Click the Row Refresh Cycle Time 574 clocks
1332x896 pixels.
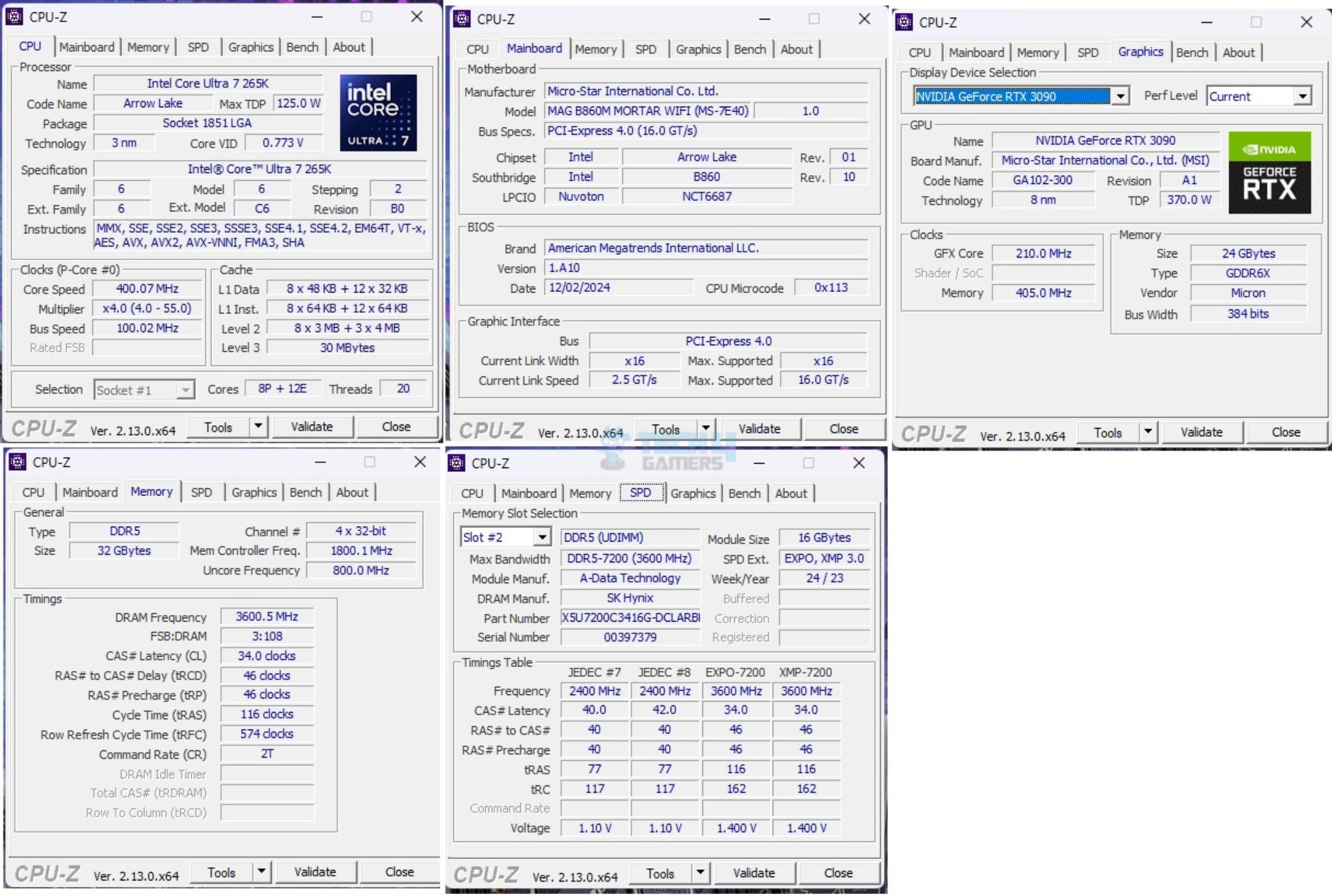267,733
